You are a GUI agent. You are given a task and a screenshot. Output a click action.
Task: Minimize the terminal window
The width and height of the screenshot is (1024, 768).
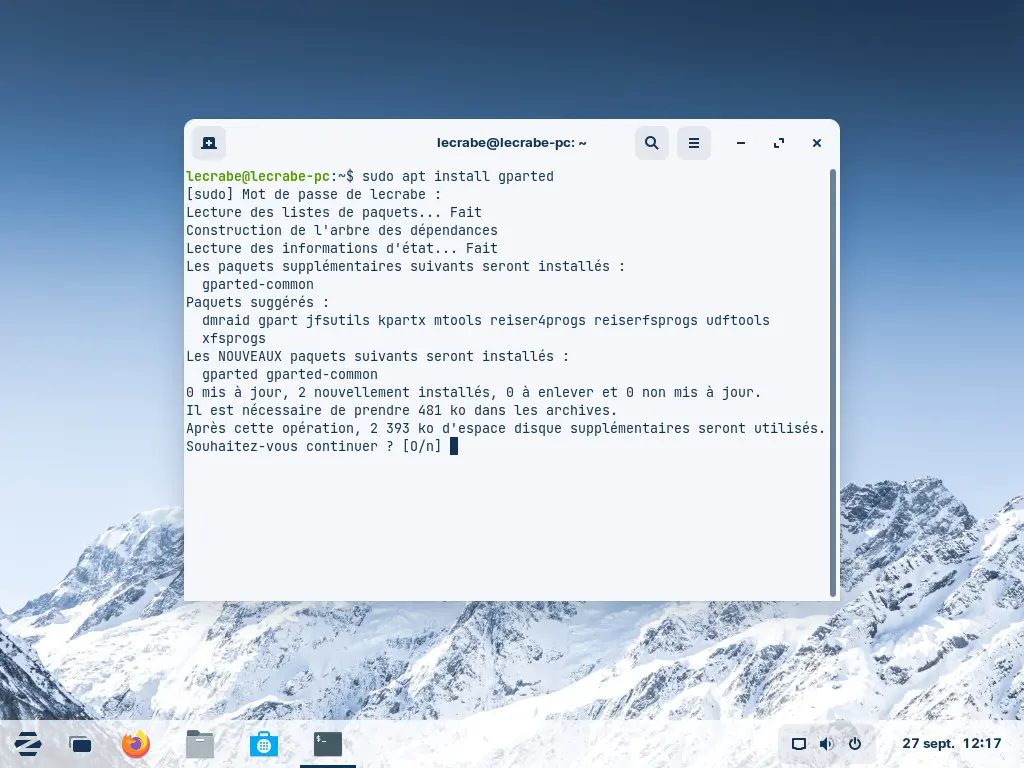click(741, 143)
